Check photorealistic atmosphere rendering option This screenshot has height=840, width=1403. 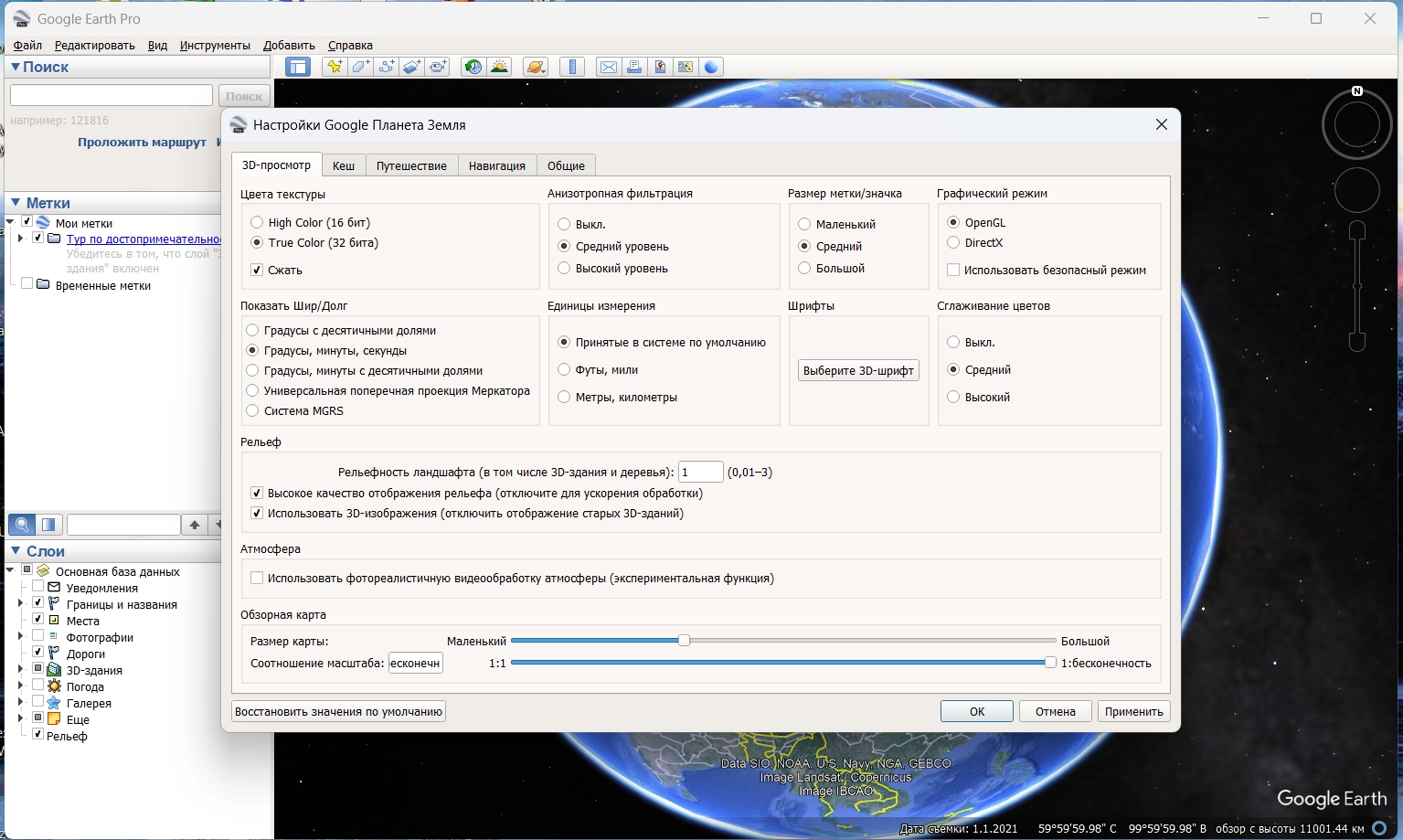point(257,578)
